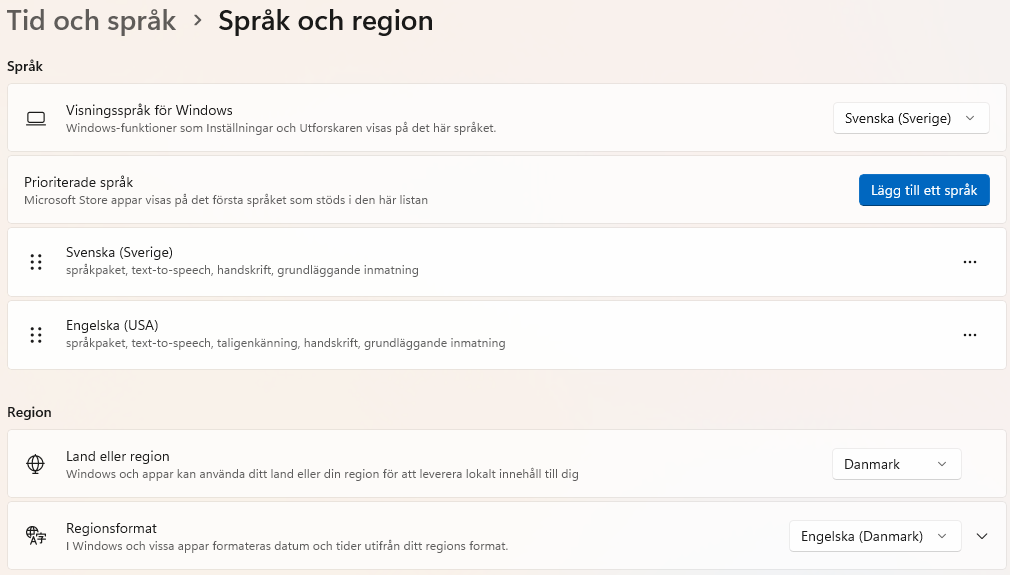
Task: Click Lägg till ett språk button
Action: tap(923, 190)
